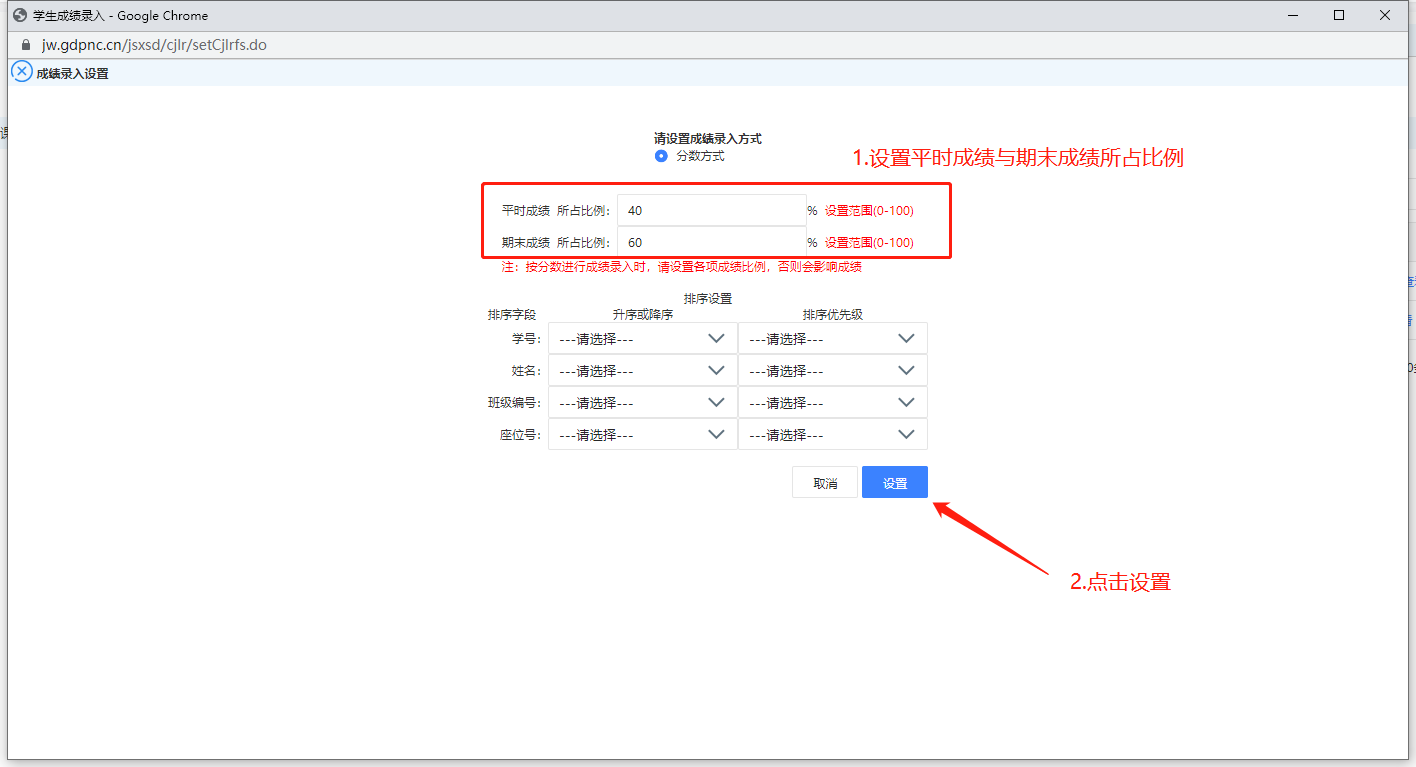The image size is (1416, 767).
Task: Click the 期末成绩 percentage input field
Action: click(711, 243)
